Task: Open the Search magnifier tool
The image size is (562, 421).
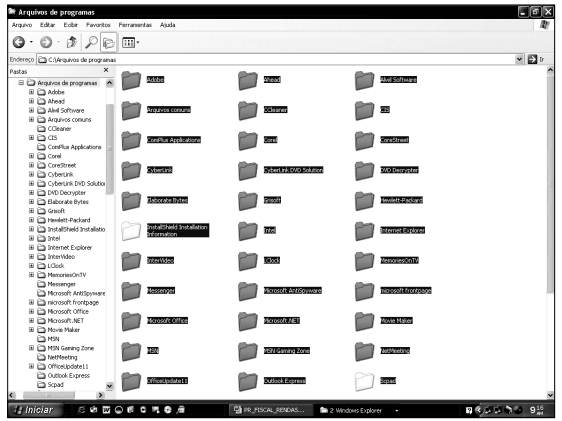Action: (91, 42)
